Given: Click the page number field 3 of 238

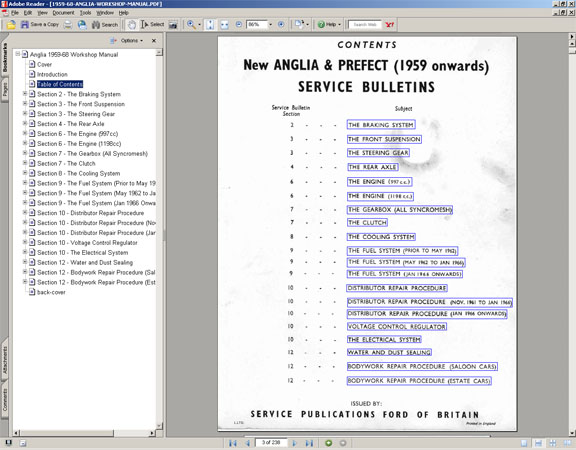Looking at the screenshot, I should (271, 443).
